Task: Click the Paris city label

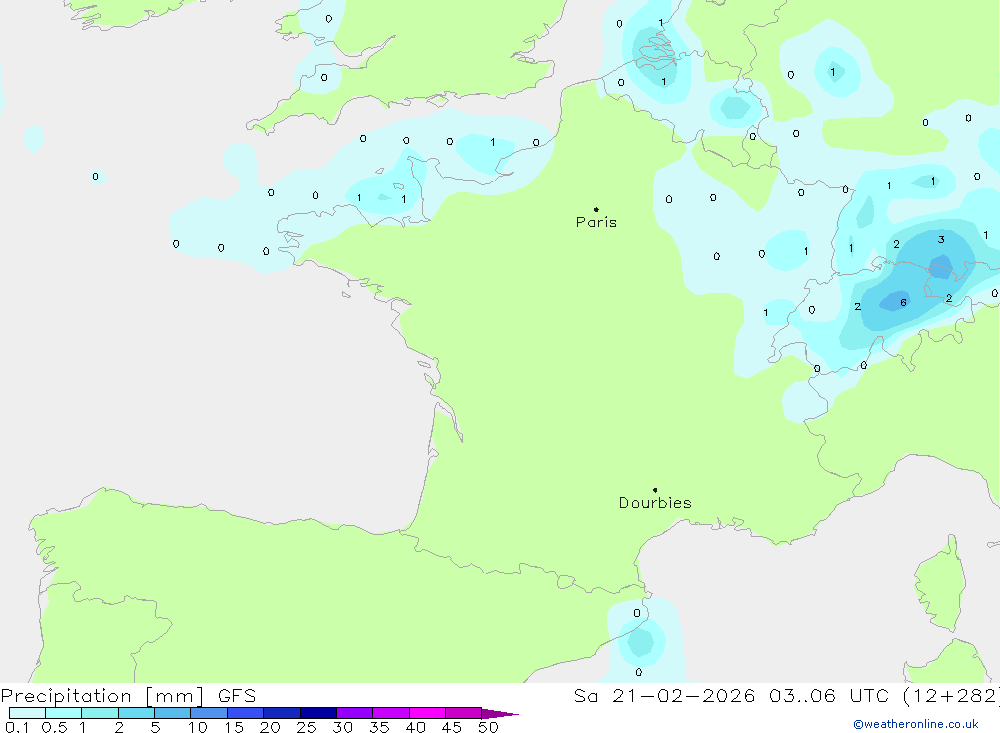Action: click(596, 222)
